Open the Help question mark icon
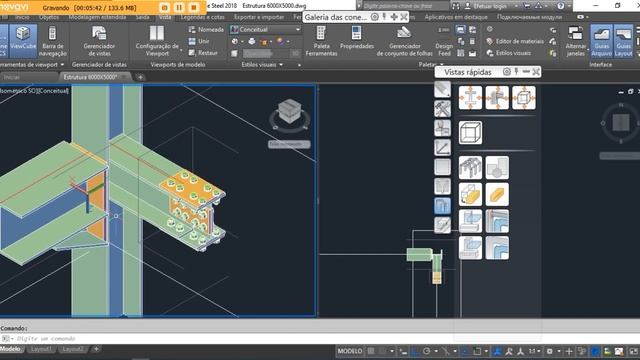This screenshot has height=360, width=640. tap(561, 6)
